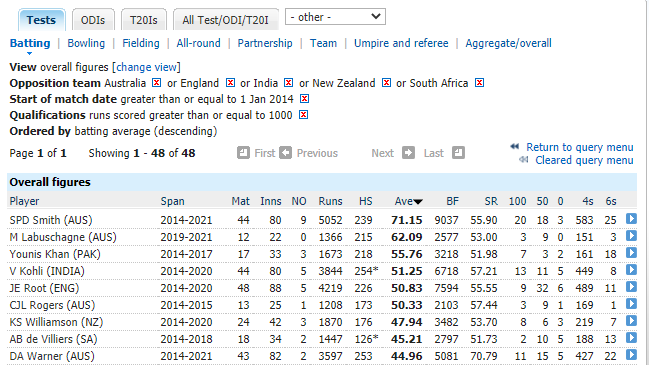Sort by the 4s column header
The image size is (649, 365).
coord(588,201)
